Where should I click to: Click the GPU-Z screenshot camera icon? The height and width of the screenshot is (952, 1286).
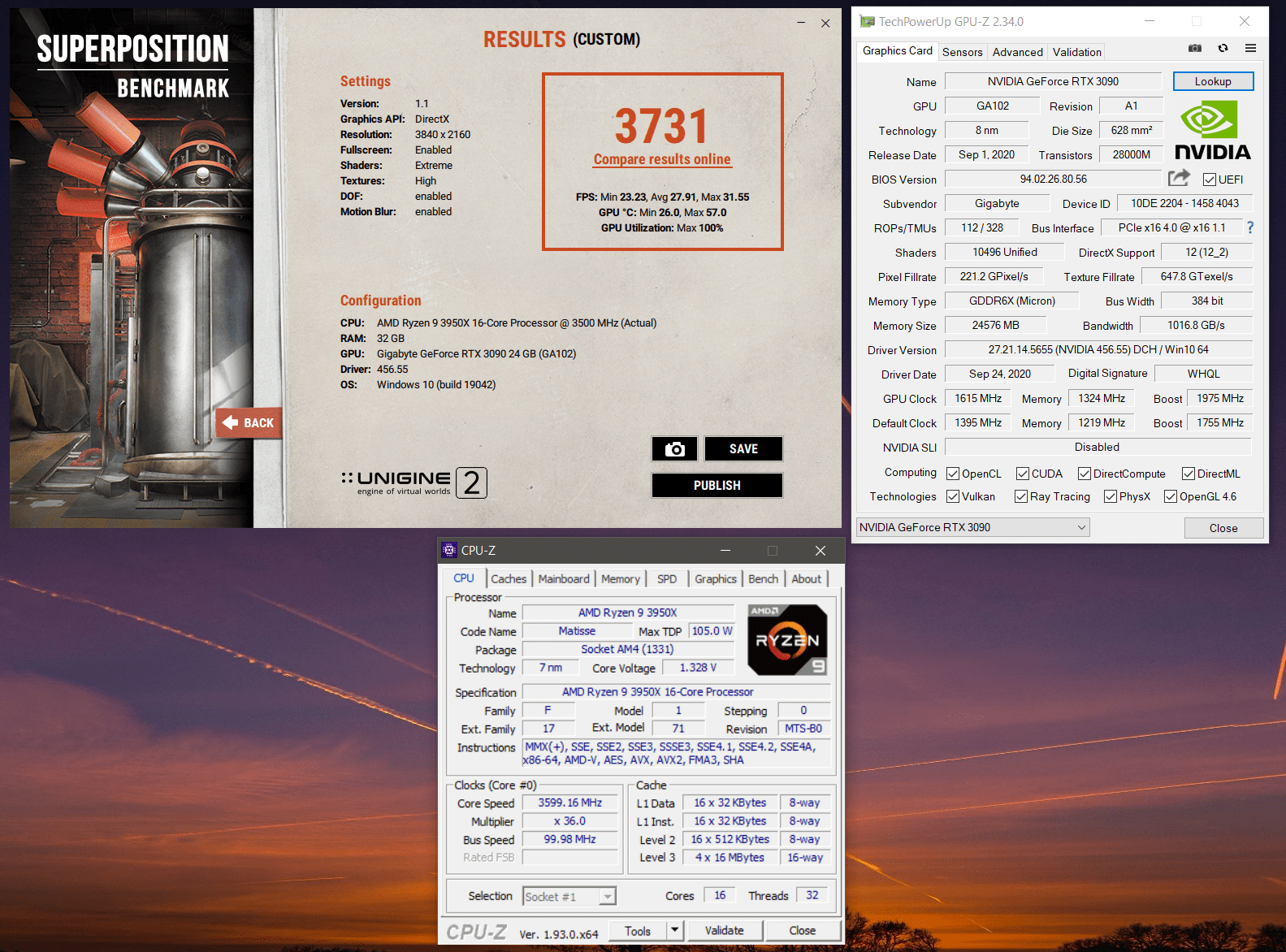(1194, 49)
